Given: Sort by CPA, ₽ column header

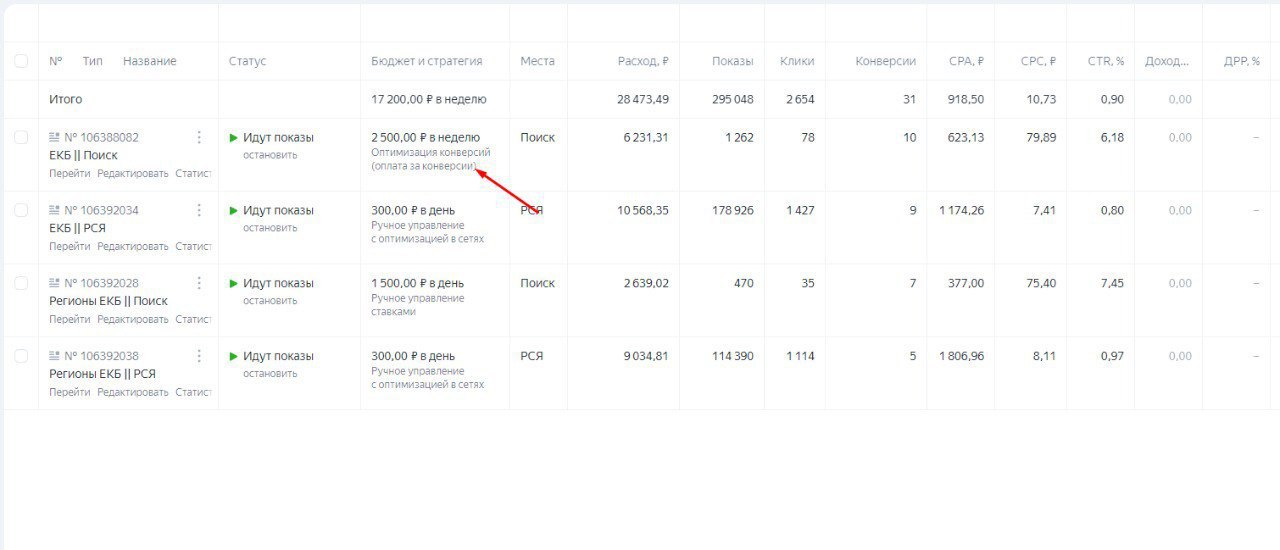Looking at the screenshot, I should pyautogui.click(x=966, y=61).
